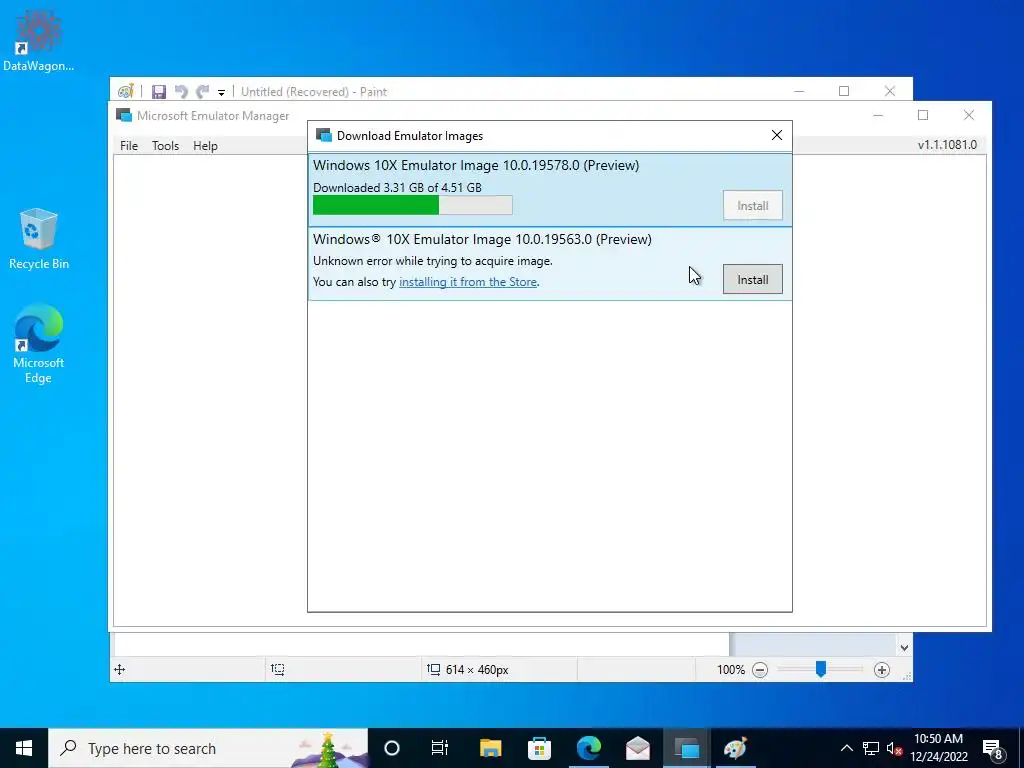Open Microsoft Edge from the taskbar

click(588, 748)
